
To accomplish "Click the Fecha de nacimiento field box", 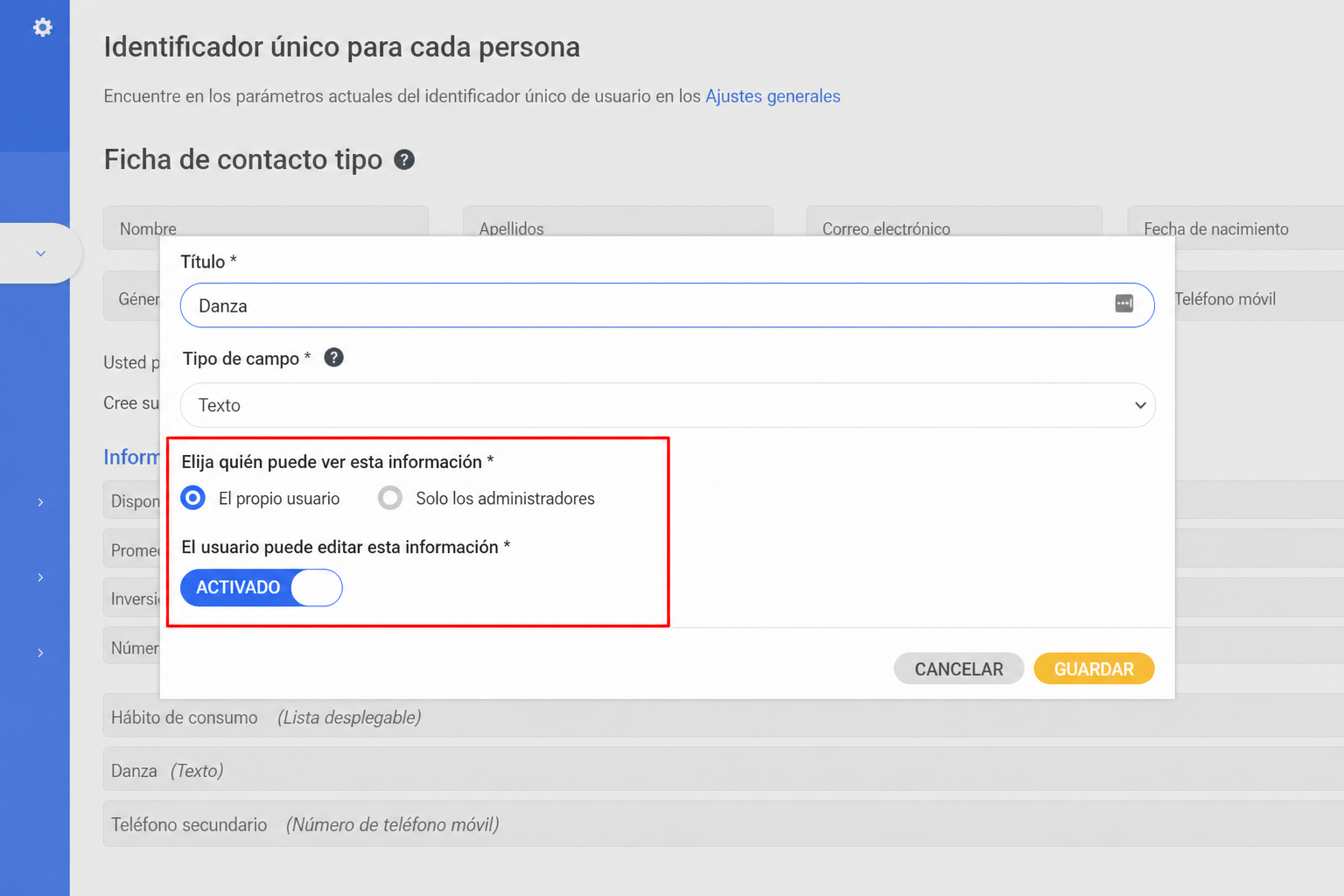I will coord(1235,228).
